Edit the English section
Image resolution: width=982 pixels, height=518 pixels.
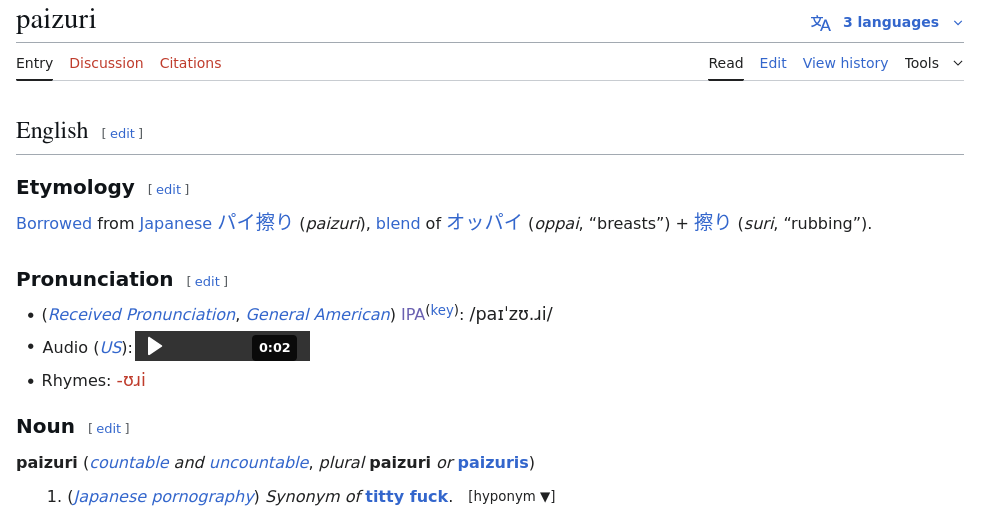click(122, 133)
